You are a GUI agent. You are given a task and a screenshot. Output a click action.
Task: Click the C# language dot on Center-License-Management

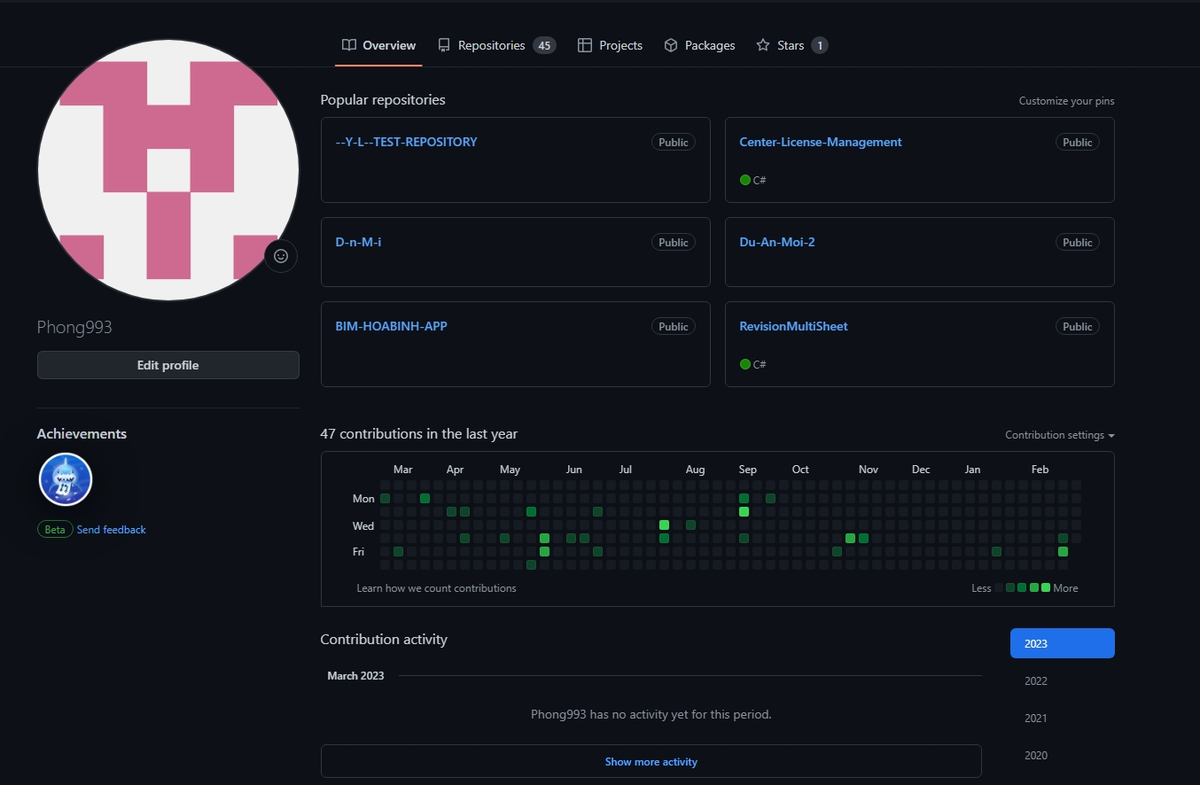pos(745,180)
